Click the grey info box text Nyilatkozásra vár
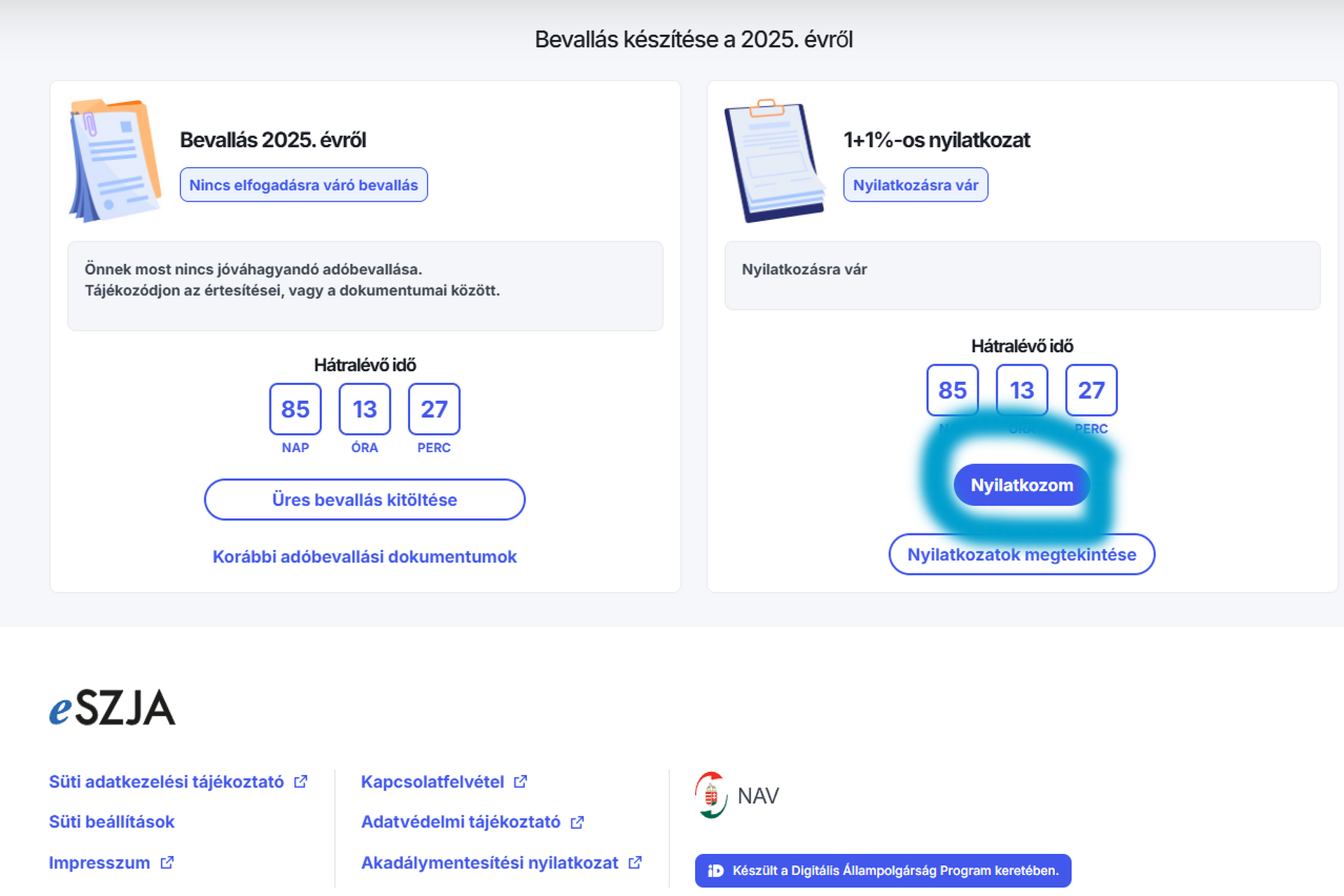 pos(804,269)
